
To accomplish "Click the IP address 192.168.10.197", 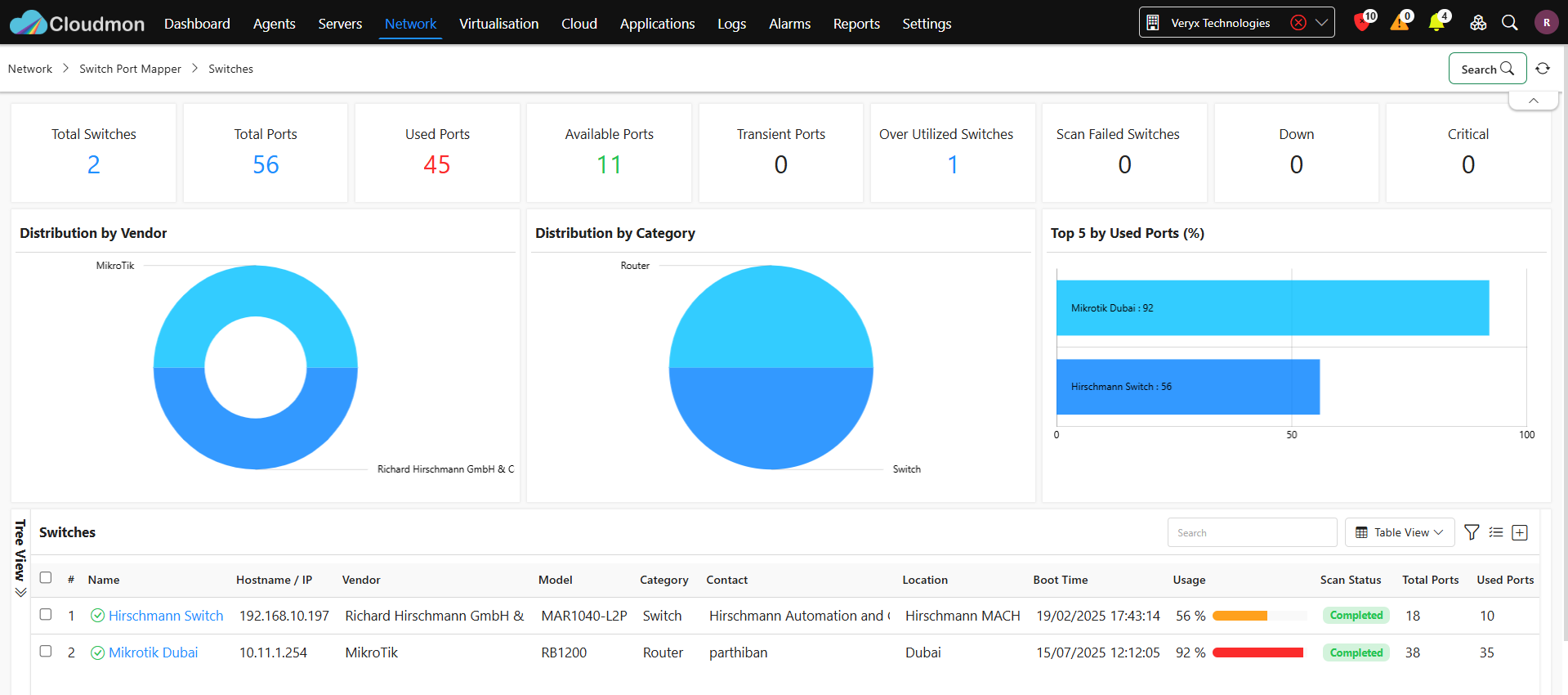I will pyautogui.click(x=284, y=616).
